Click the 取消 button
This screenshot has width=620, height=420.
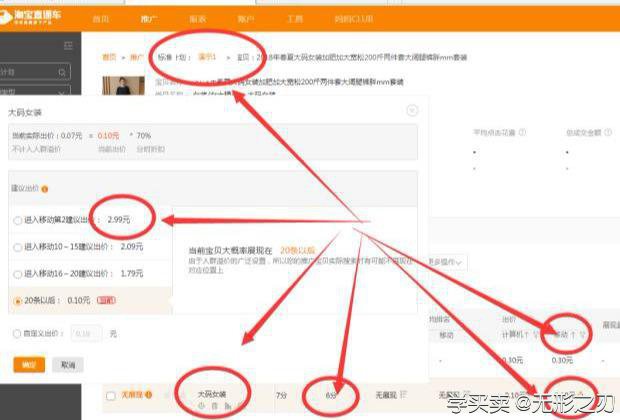click(x=68, y=365)
